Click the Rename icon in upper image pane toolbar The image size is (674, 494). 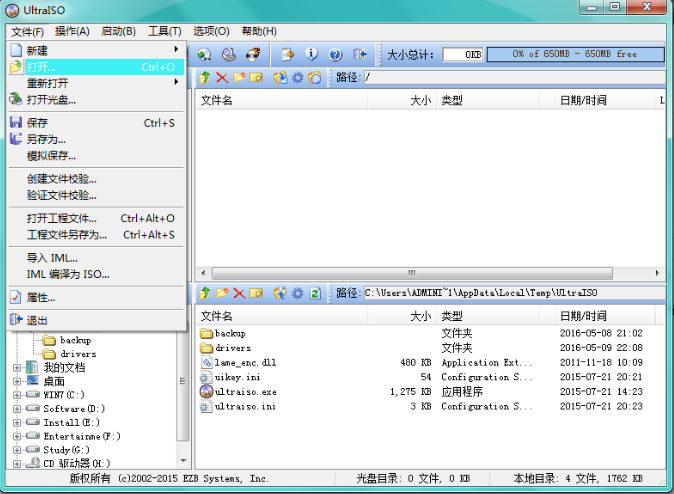(256, 77)
